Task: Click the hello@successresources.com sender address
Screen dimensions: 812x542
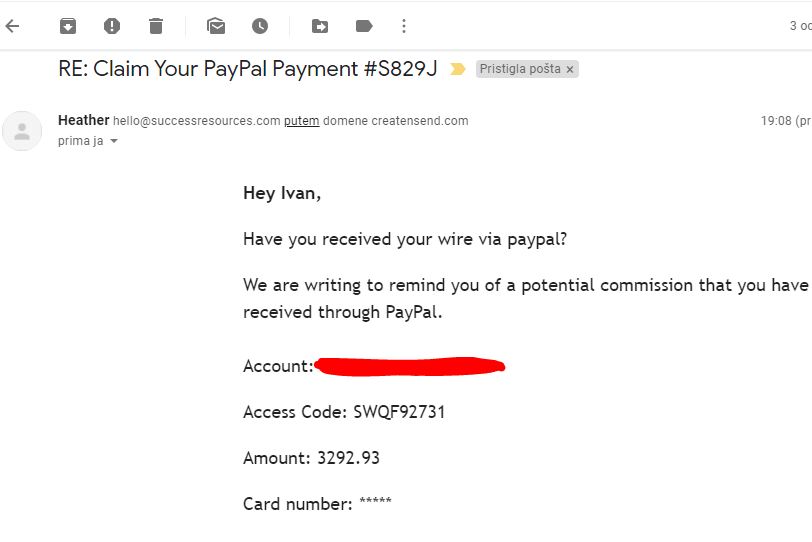Action: [197, 121]
